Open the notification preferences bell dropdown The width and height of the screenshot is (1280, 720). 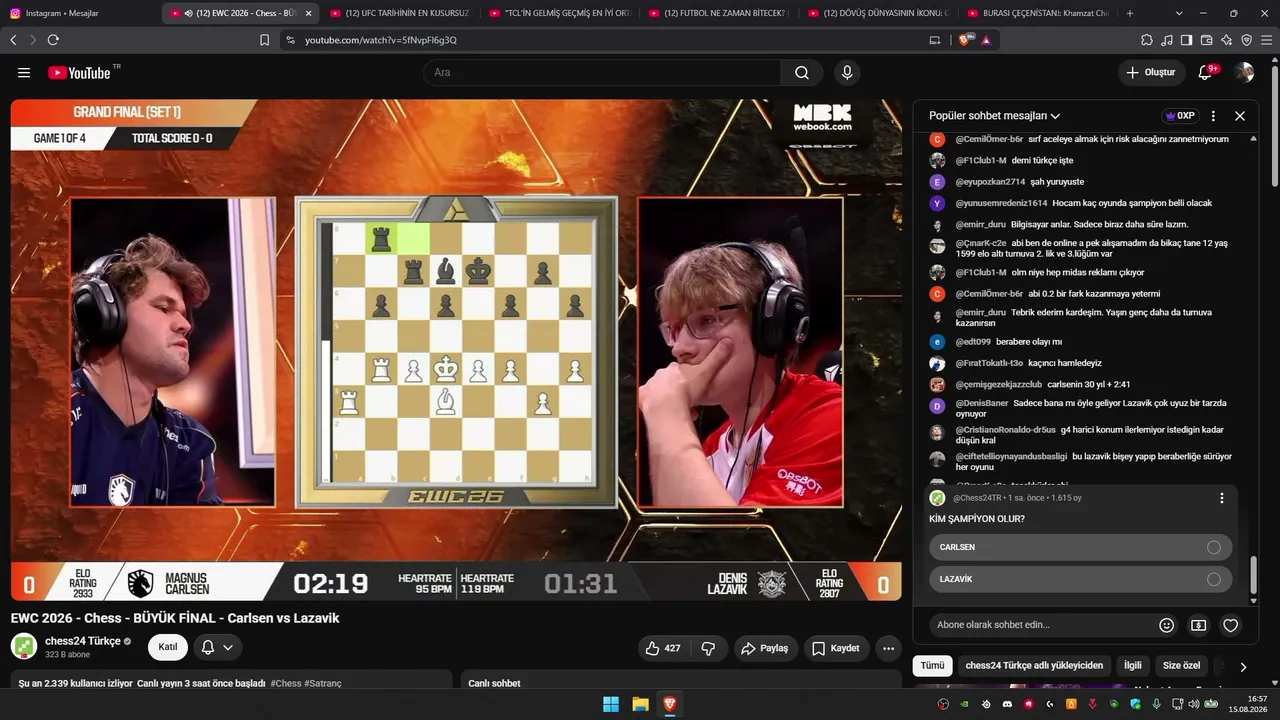point(217,647)
